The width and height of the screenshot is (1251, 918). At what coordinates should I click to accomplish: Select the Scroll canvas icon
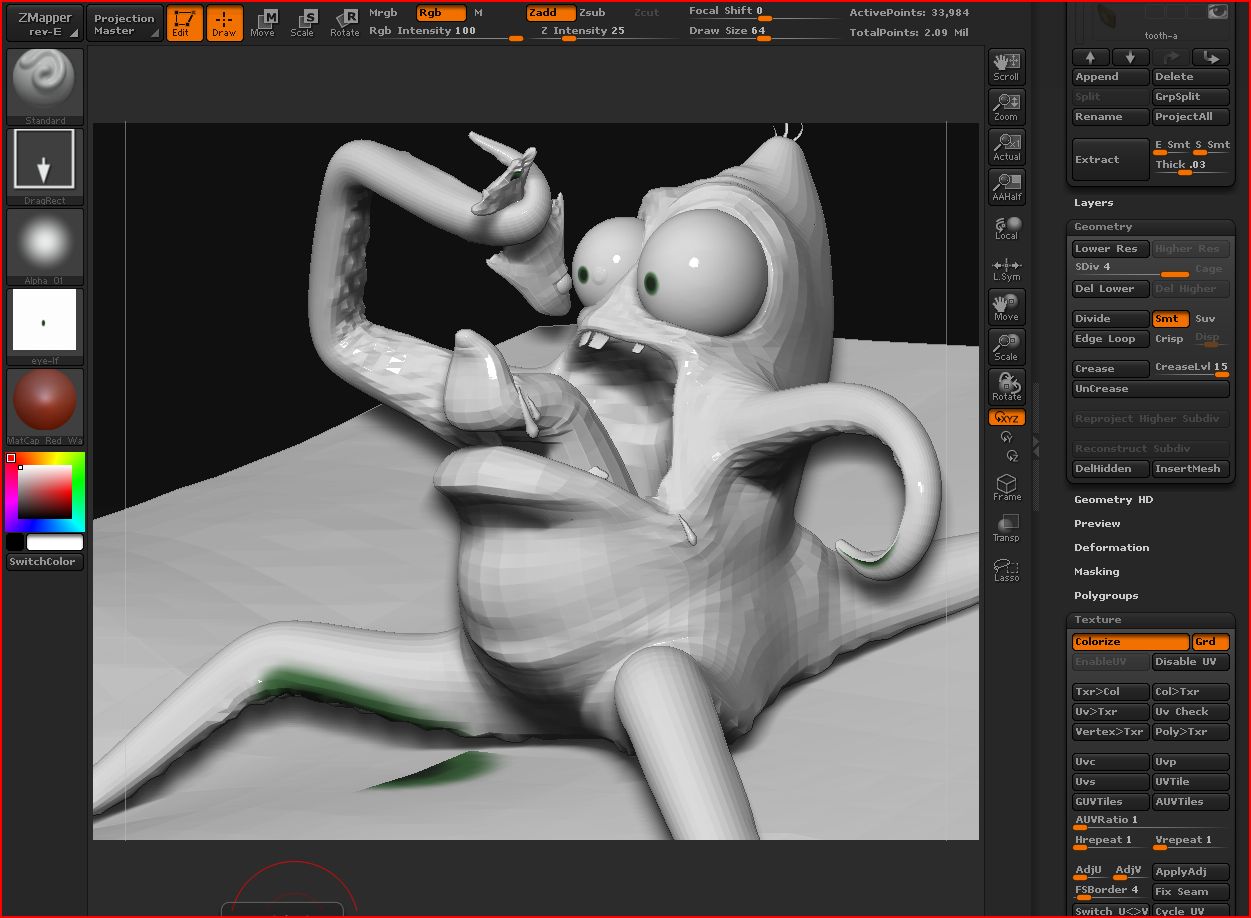tap(1006, 66)
